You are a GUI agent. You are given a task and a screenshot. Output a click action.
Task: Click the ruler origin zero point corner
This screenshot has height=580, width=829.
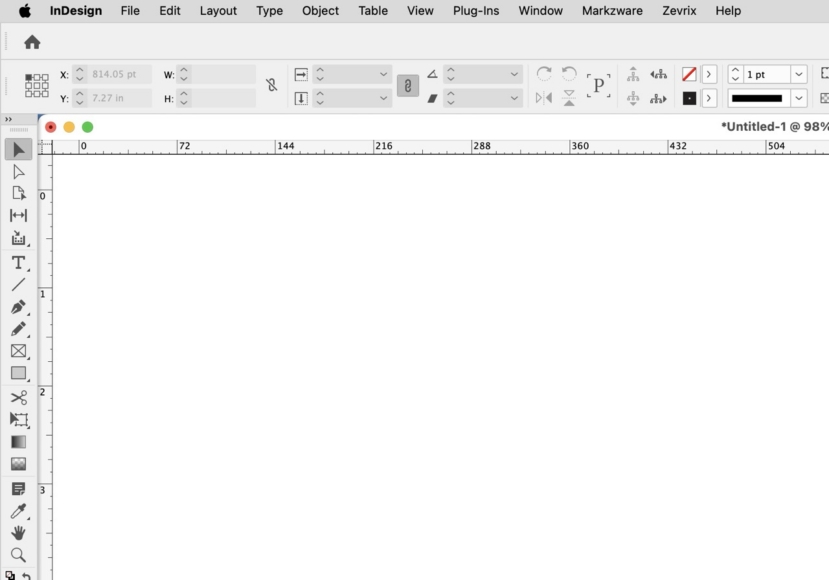pyautogui.click(x=45, y=148)
